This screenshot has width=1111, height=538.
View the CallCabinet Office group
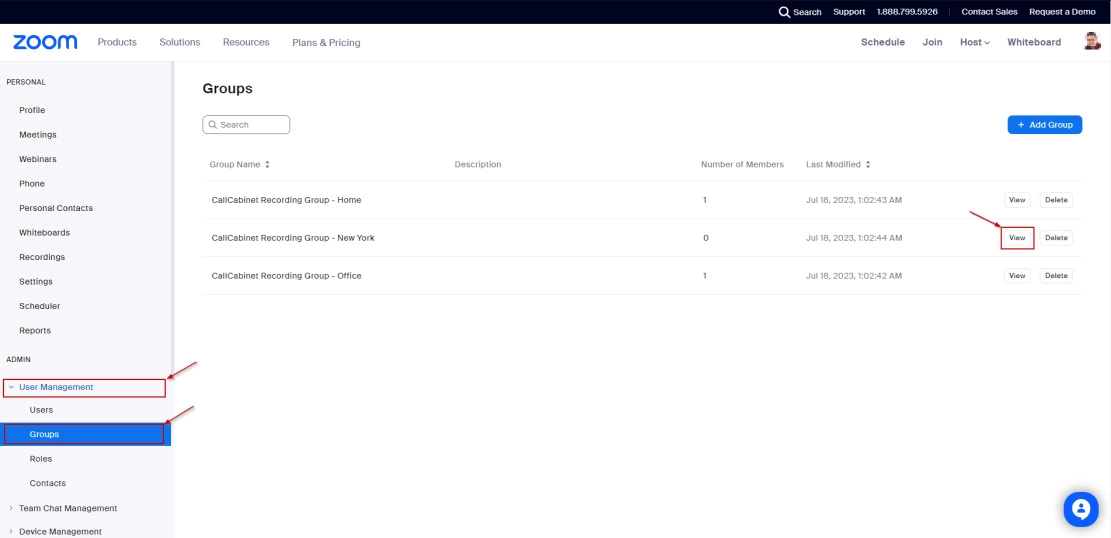tap(1017, 276)
